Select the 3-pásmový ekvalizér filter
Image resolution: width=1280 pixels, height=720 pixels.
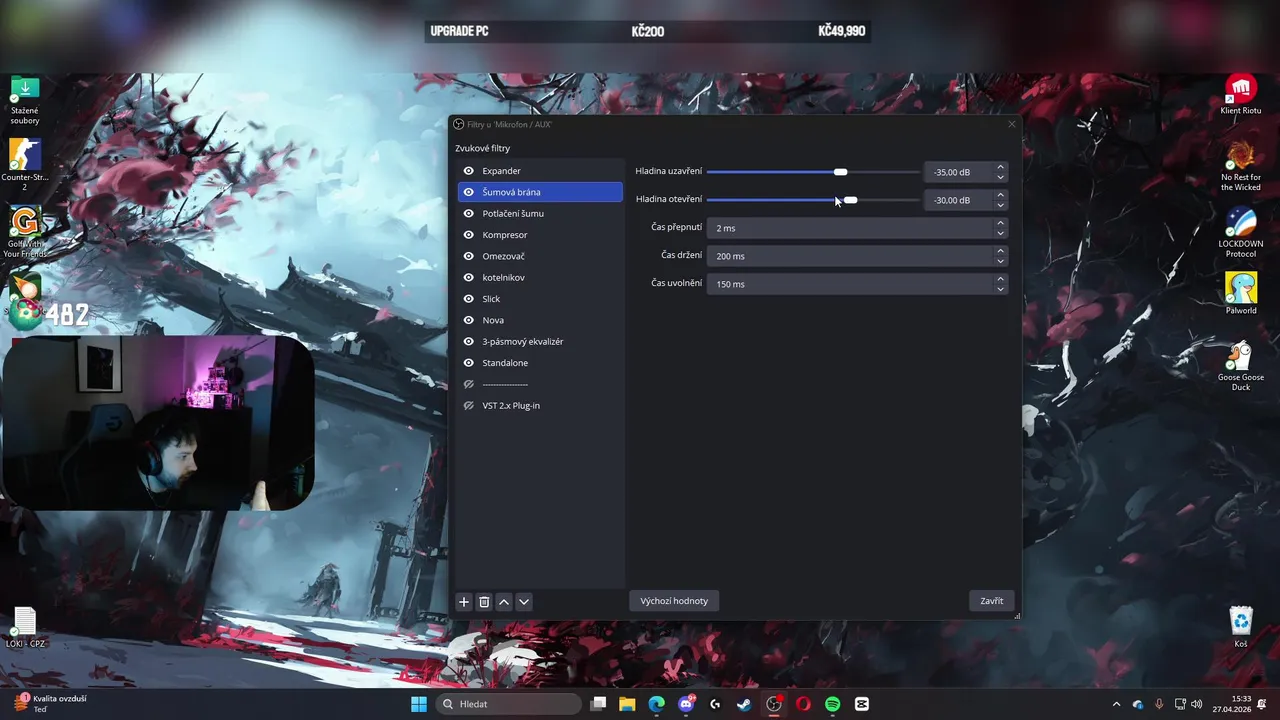click(x=540, y=341)
